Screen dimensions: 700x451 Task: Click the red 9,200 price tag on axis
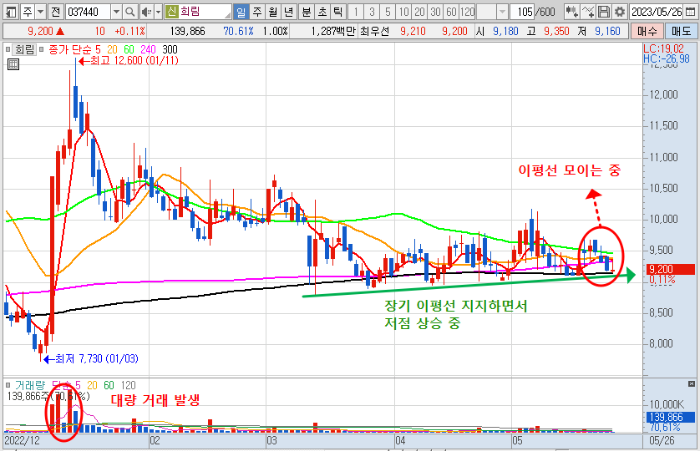tap(671, 269)
